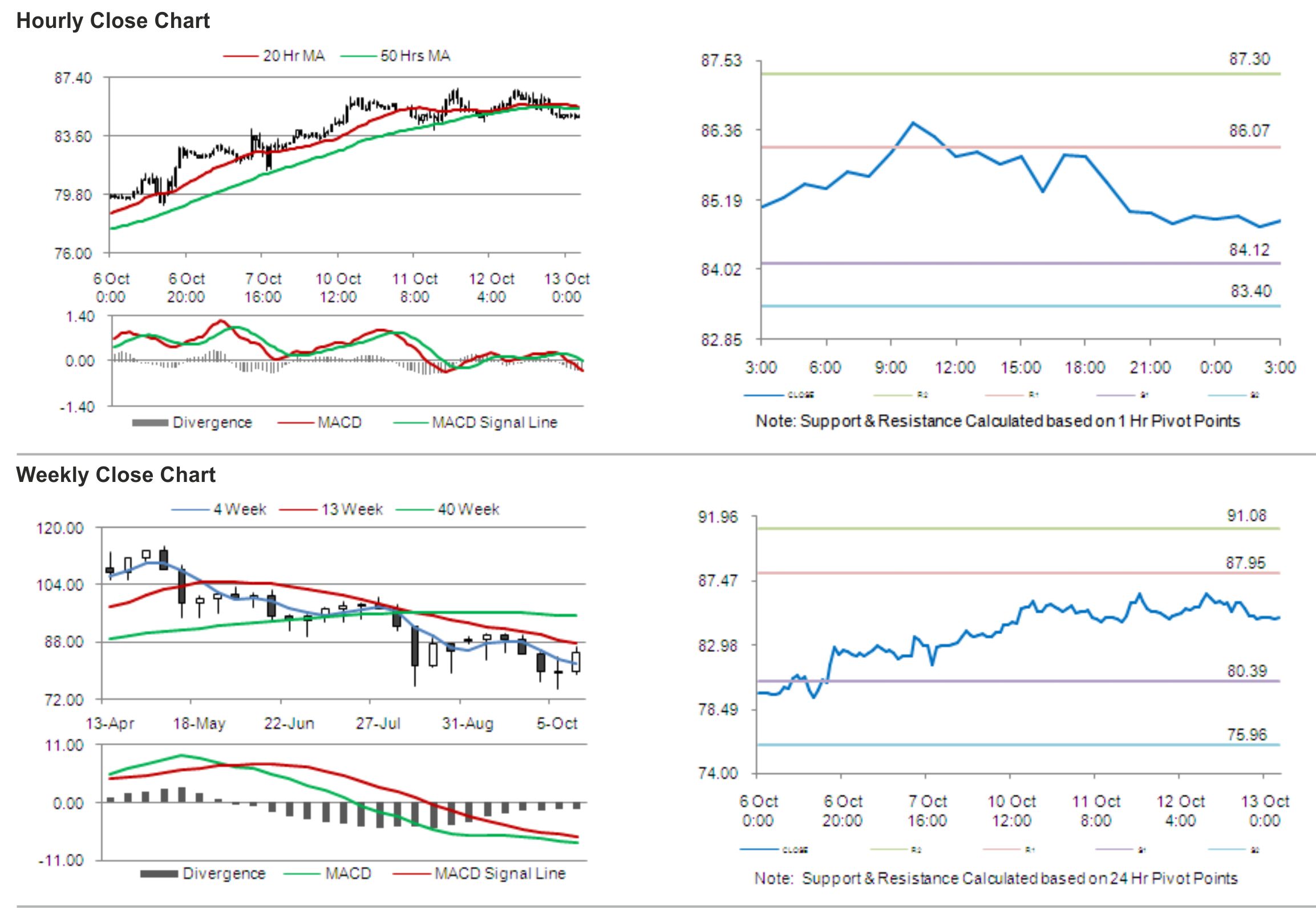The width and height of the screenshot is (1316, 908).
Task: Click the 84.12 support level label
Action: (x=1249, y=250)
